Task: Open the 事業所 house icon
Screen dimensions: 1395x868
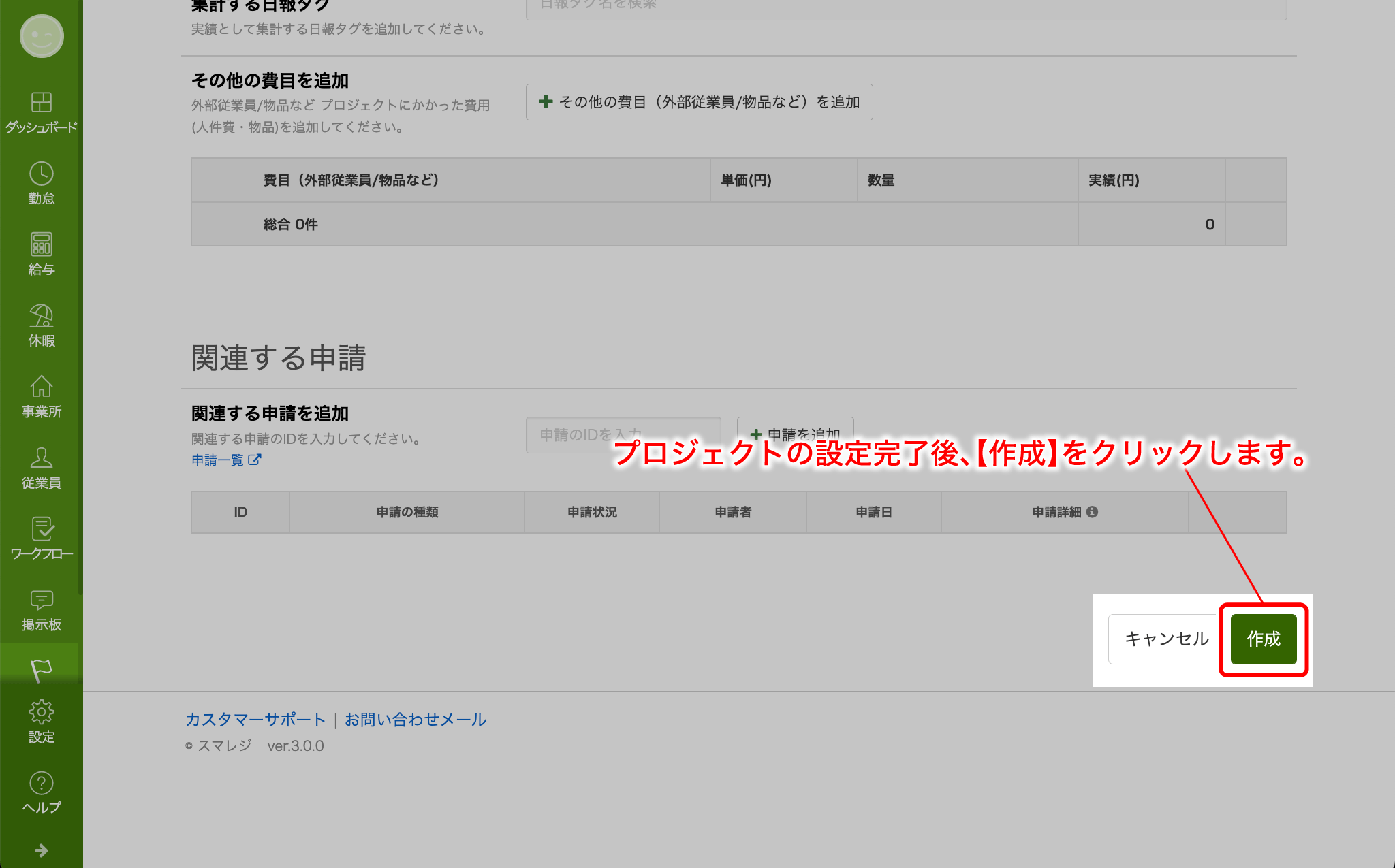Action: [41, 387]
